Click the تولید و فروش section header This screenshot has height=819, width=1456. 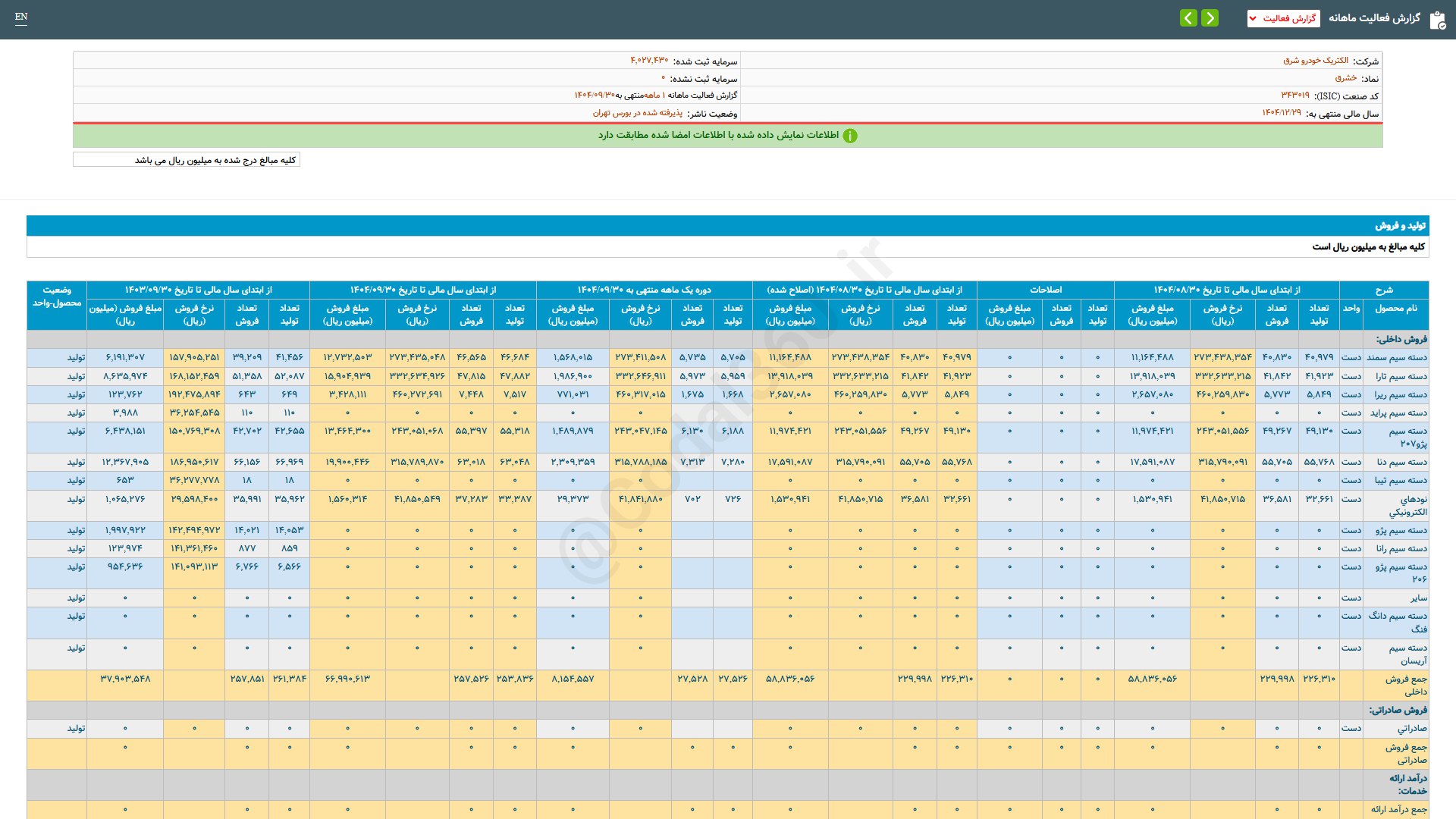(1400, 226)
